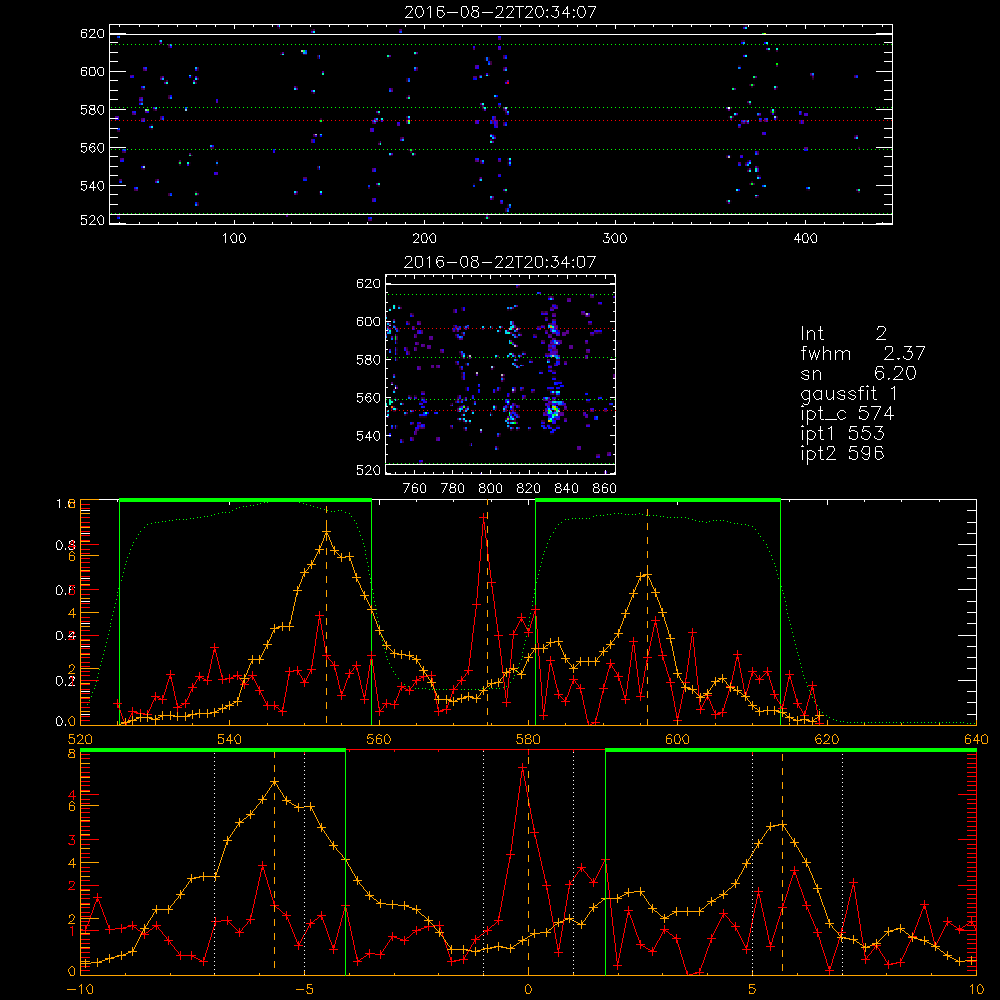Click the top plot's timestamp title 2016-08-22T20:34:07
1000x1000 pixels.
500,12
